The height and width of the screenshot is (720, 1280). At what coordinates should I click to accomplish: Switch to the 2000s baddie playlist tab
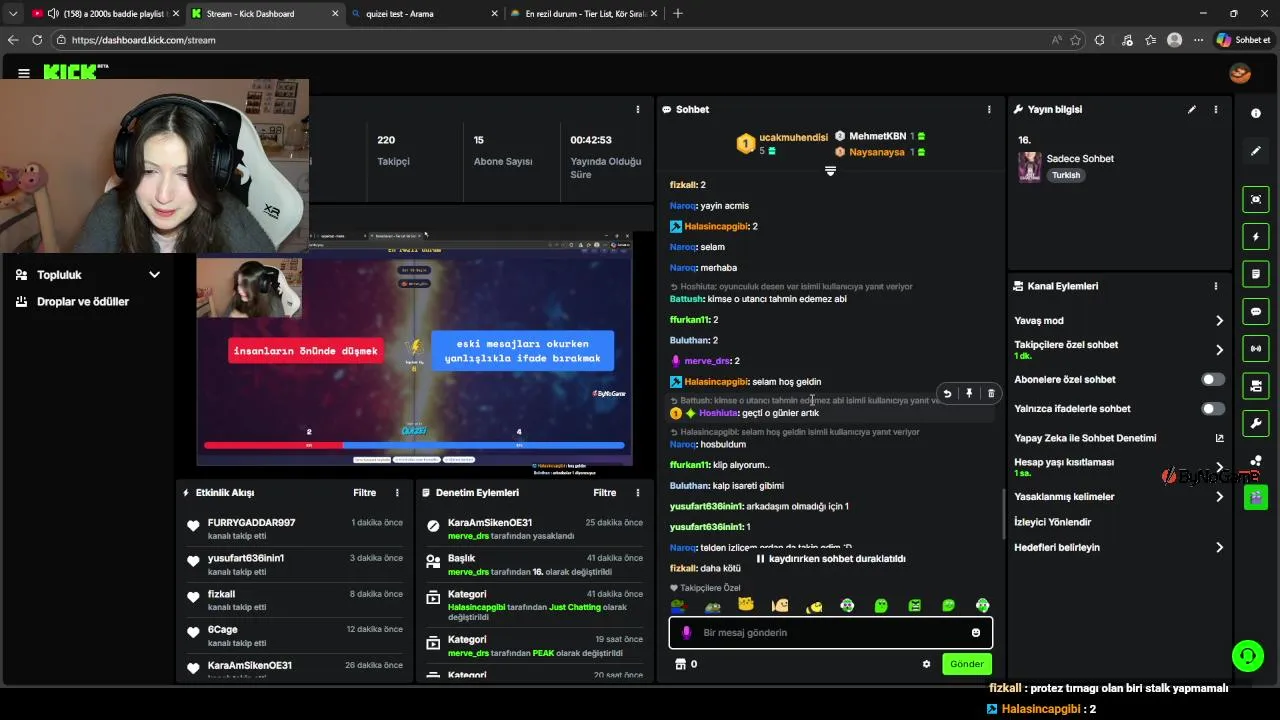(x=103, y=13)
